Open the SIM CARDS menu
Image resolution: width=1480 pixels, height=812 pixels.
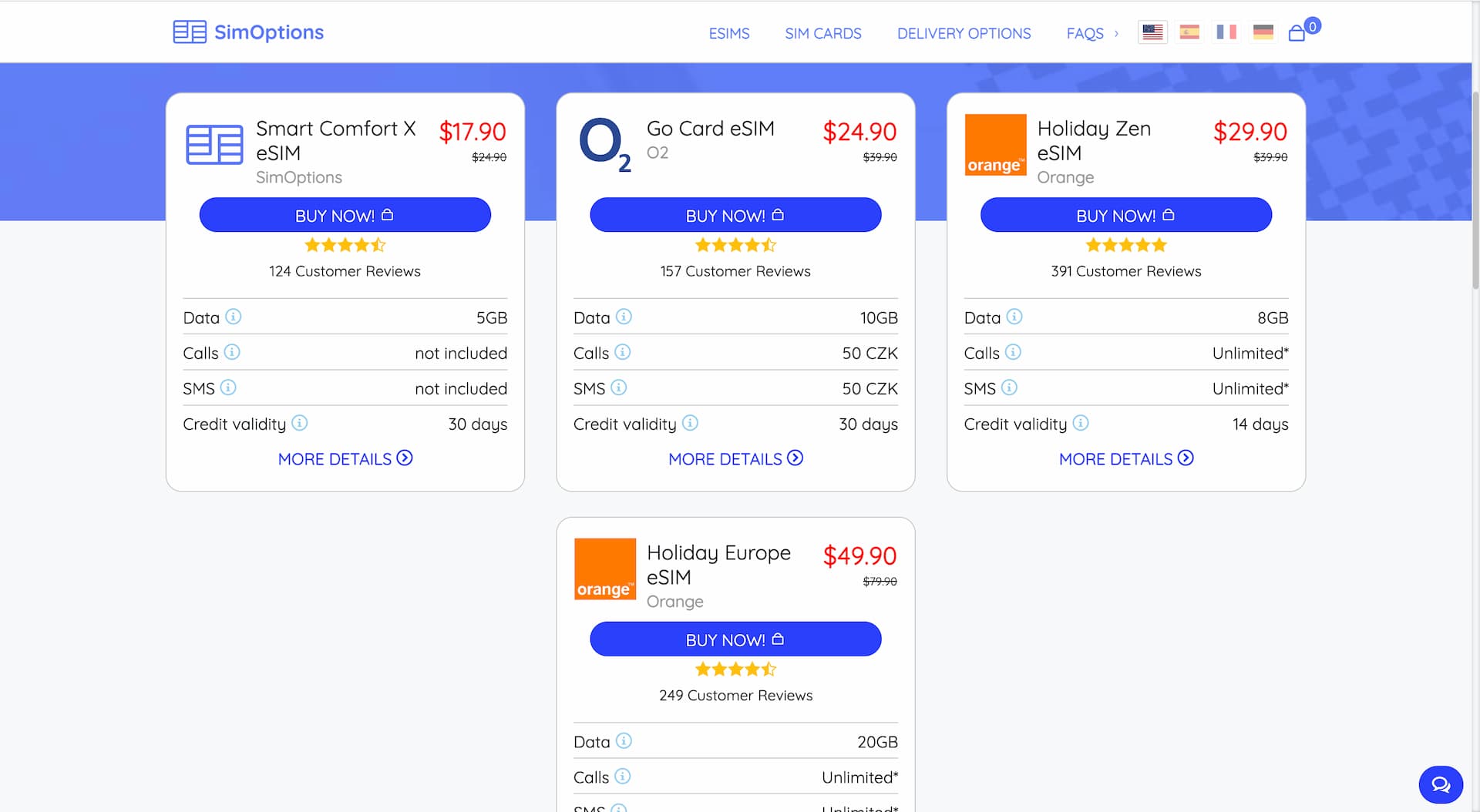(x=823, y=33)
